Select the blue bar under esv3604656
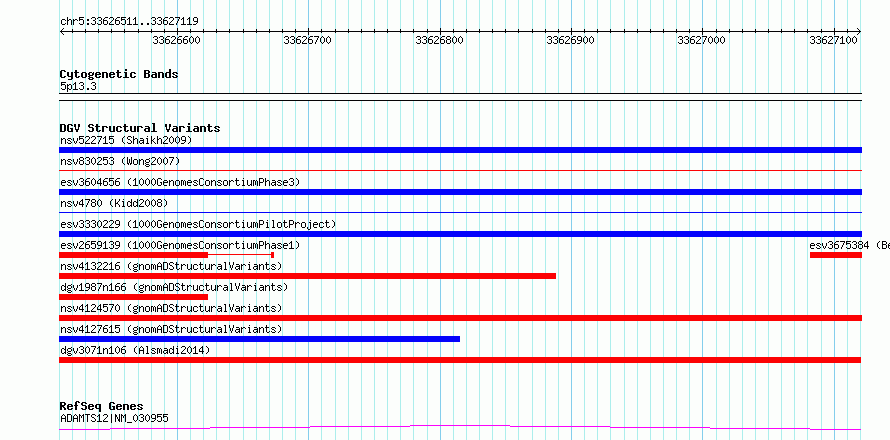890x440 pixels. click(460, 192)
